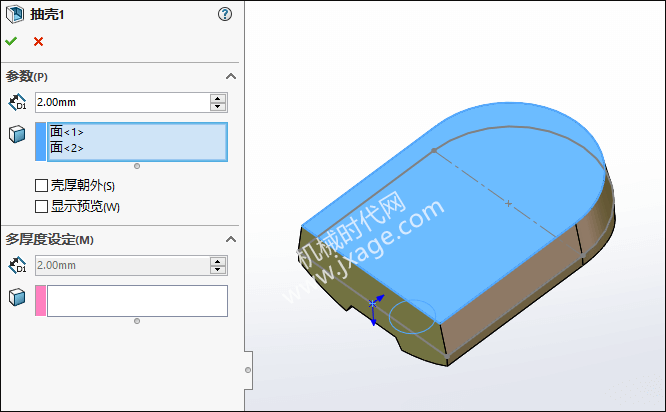
Task: Click the blue sketch origin arrows on the model
Action: tap(375, 309)
